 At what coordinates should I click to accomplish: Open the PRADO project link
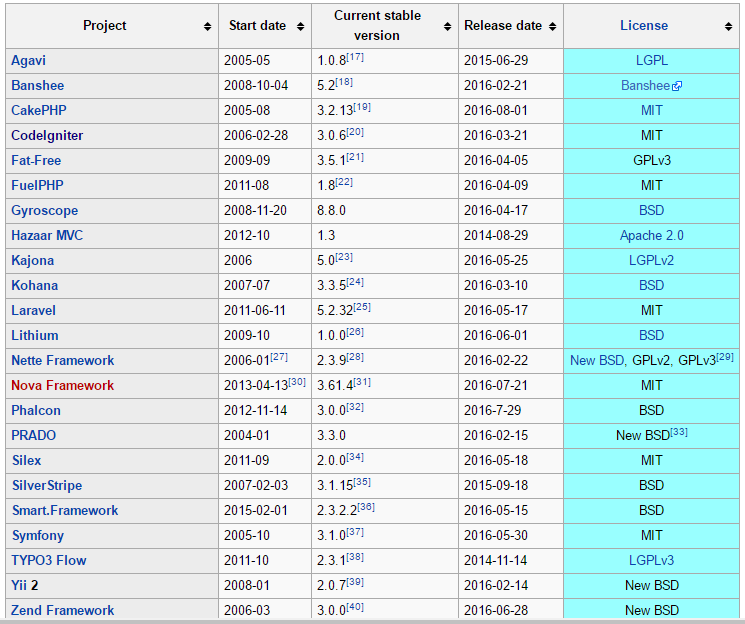point(34,435)
